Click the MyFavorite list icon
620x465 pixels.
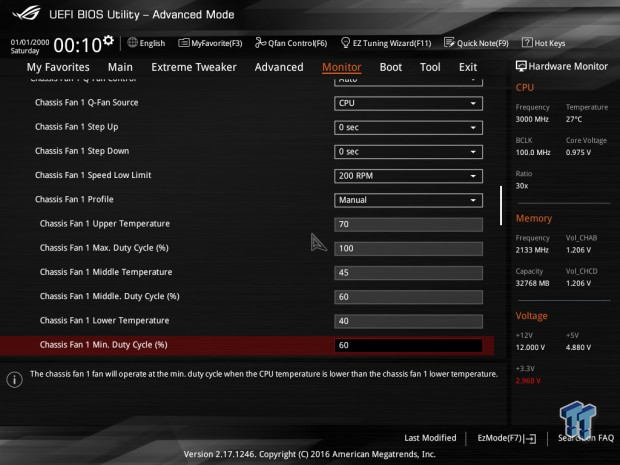tap(183, 43)
